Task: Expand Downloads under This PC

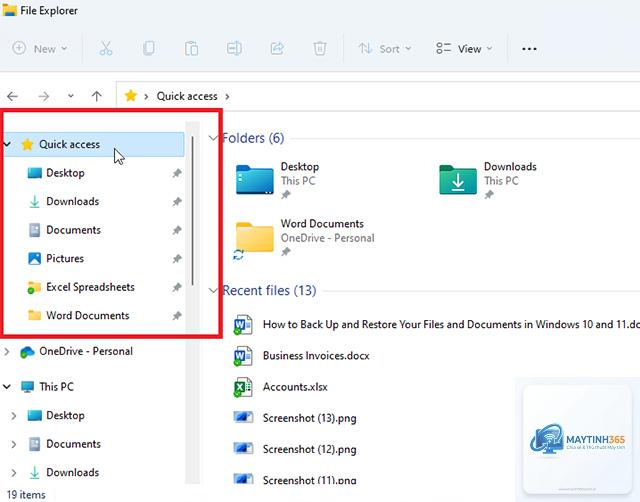Action: [13, 473]
